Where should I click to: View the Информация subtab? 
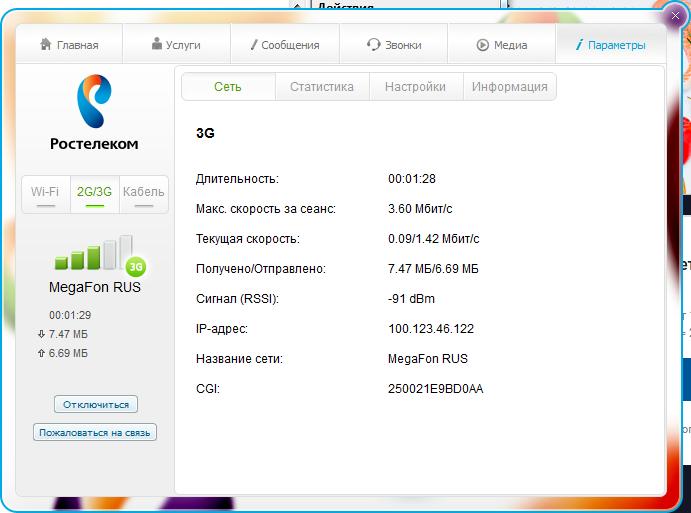pos(510,87)
